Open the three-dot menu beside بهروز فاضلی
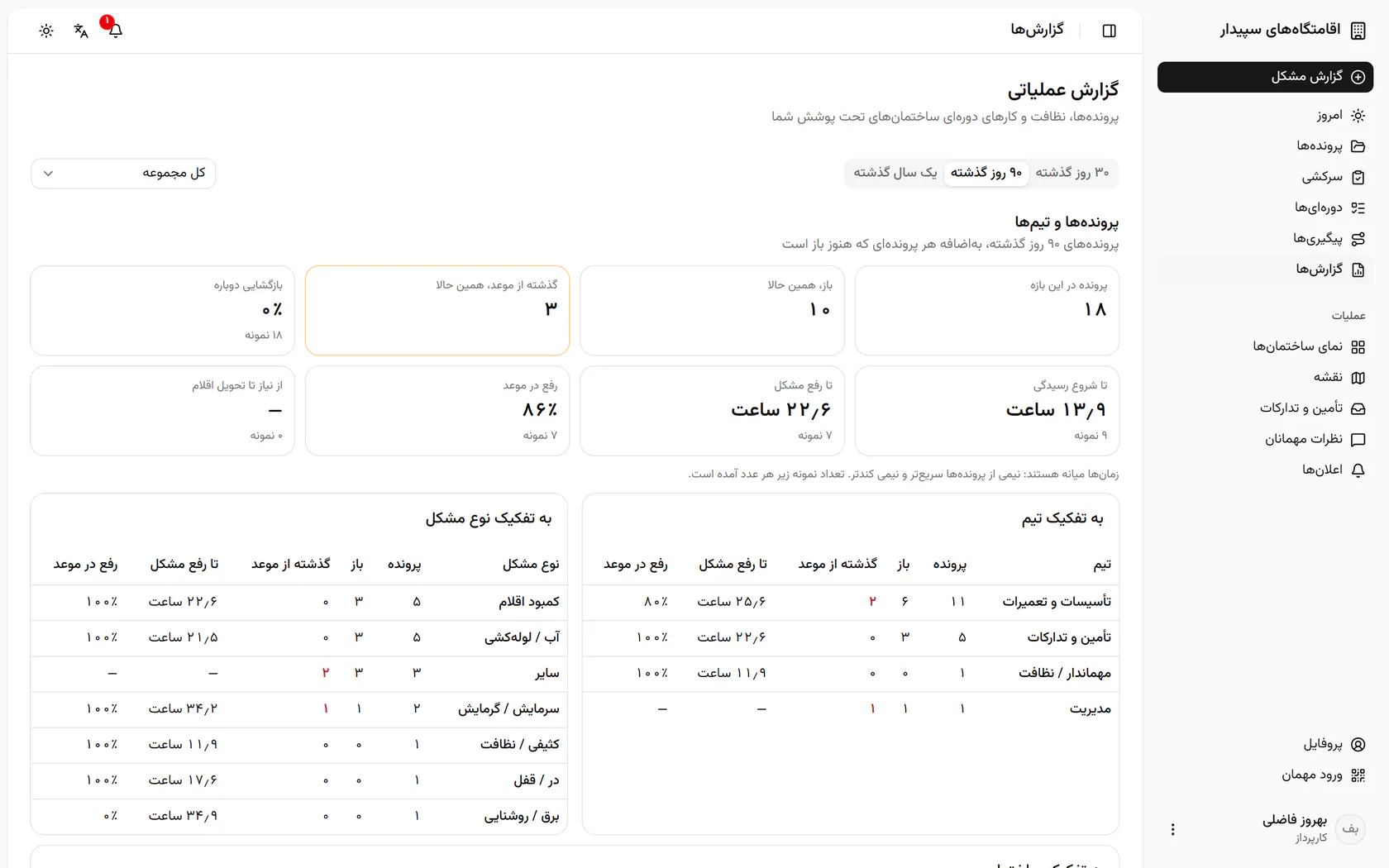Screen dimensions: 1389x868 tap(1172, 829)
